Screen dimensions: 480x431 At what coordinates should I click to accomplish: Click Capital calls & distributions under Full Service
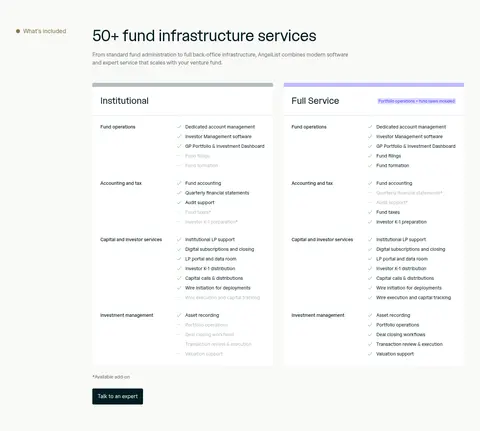tap(405, 278)
